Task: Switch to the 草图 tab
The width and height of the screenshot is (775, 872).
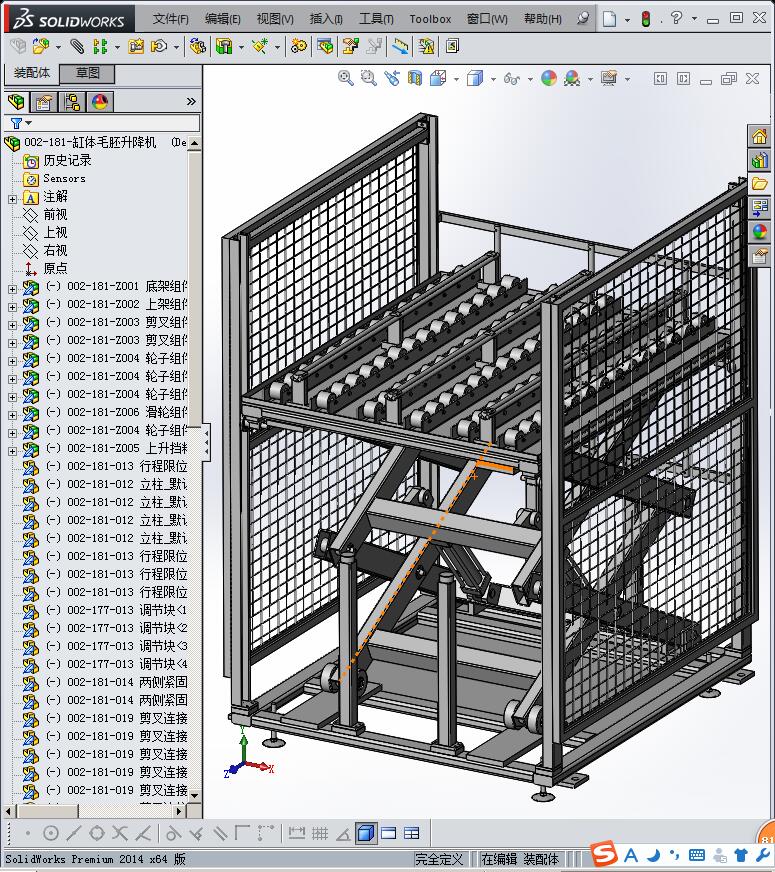Action: [87, 73]
